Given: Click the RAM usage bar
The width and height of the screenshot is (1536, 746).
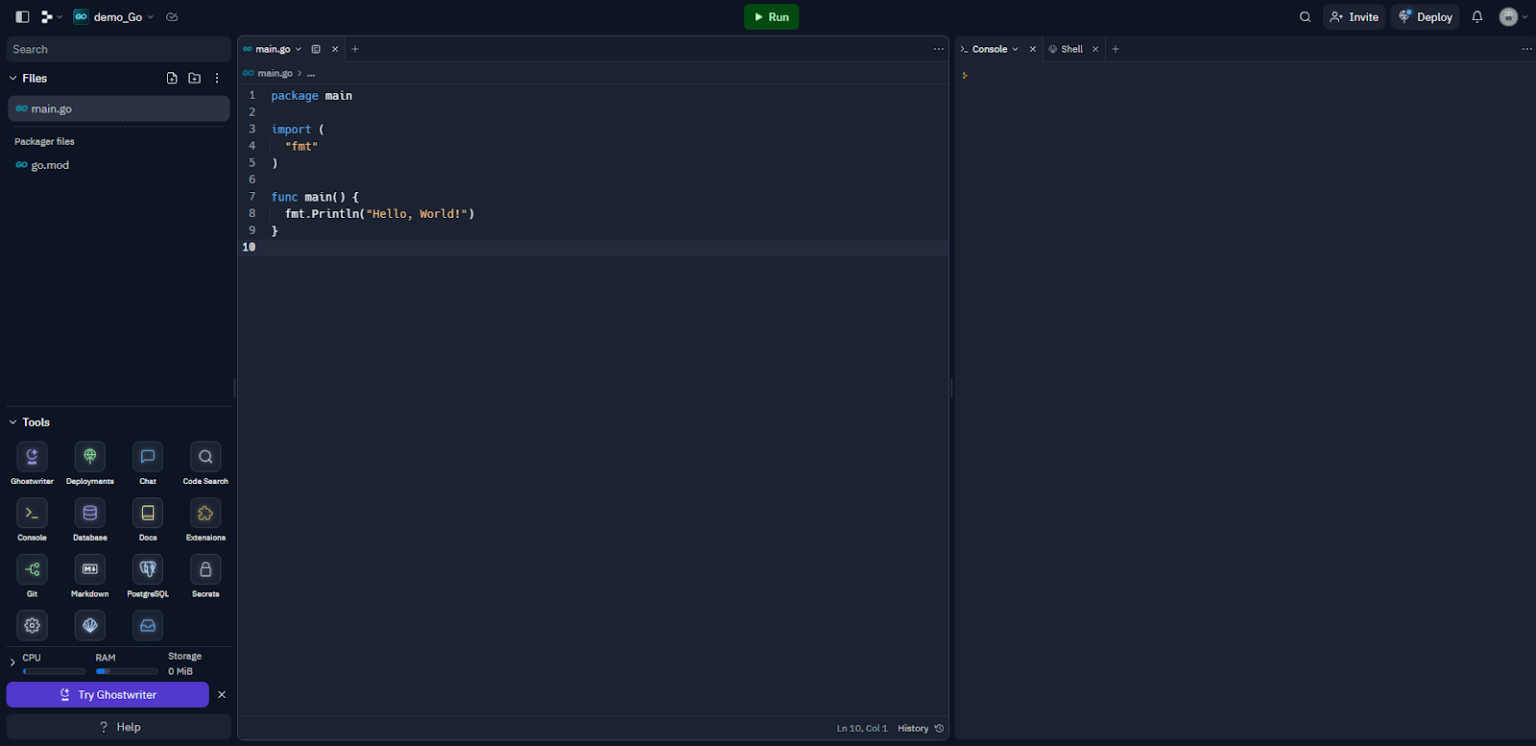Looking at the screenshot, I should point(126,671).
